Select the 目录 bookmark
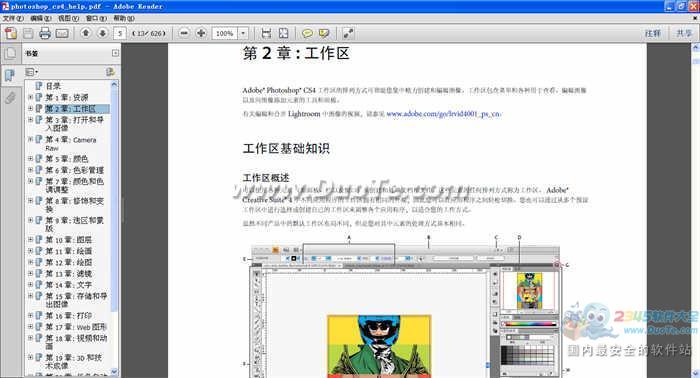This screenshot has width=700, height=378. pyautogui.click(x=53, y=86)
